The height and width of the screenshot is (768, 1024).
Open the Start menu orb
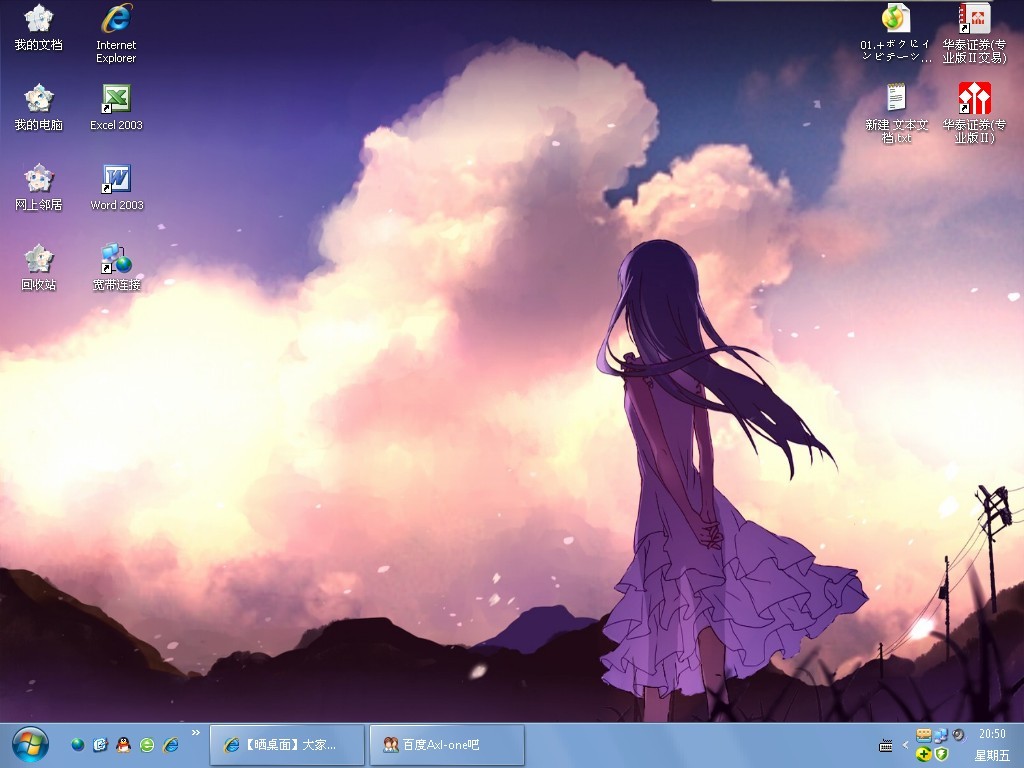(x=30, y=745)
